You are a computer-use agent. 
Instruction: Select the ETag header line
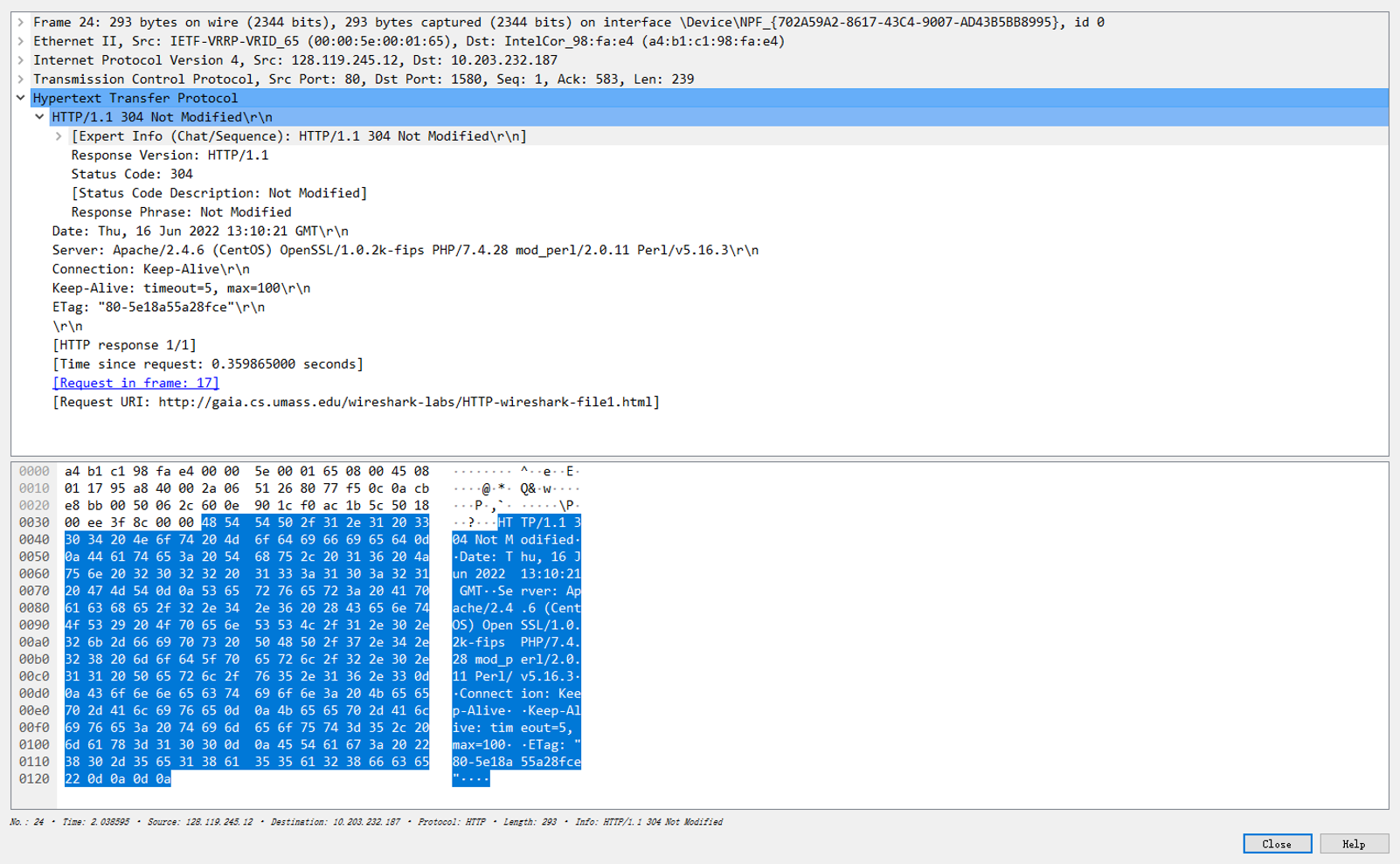click(x=158, y=308)
